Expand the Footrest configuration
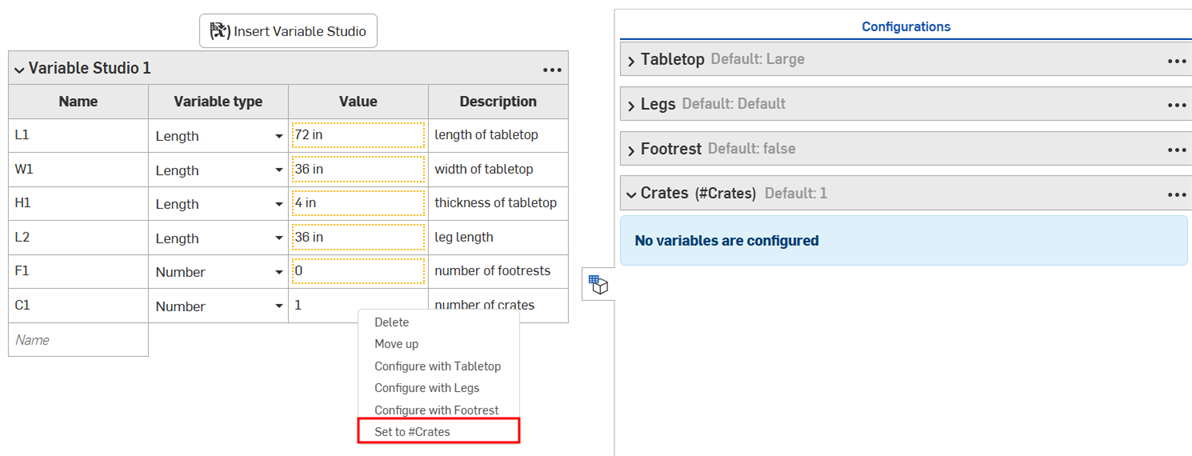 click(631, 150)
